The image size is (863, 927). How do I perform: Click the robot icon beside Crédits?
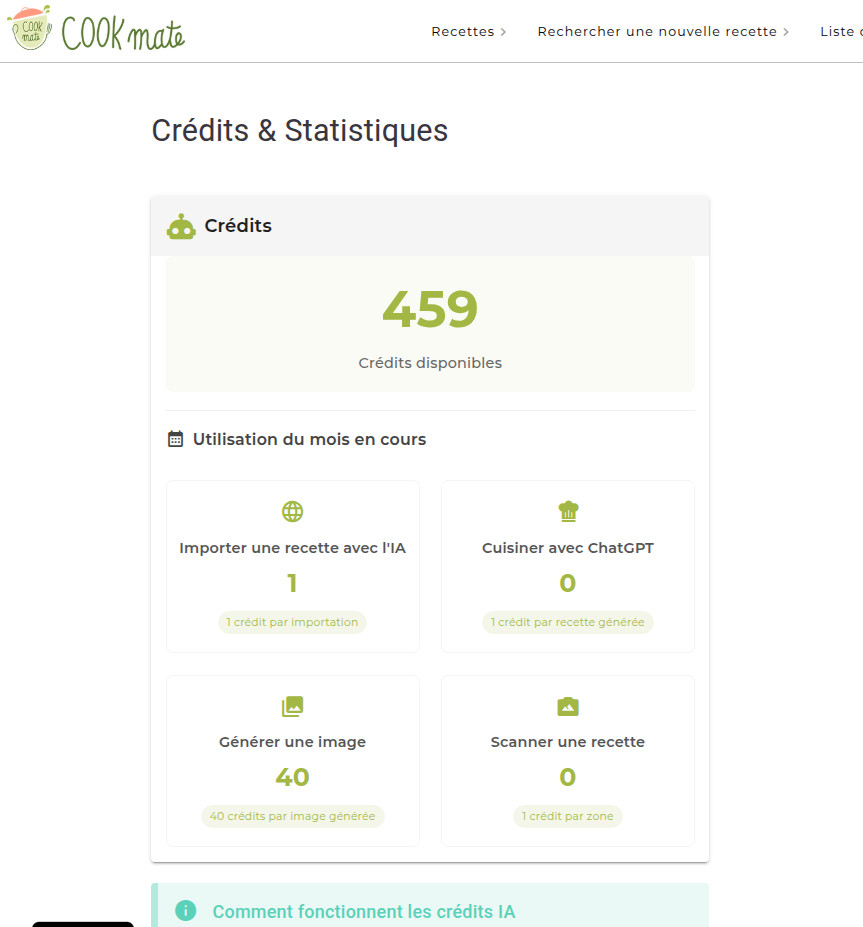(181, 227)
